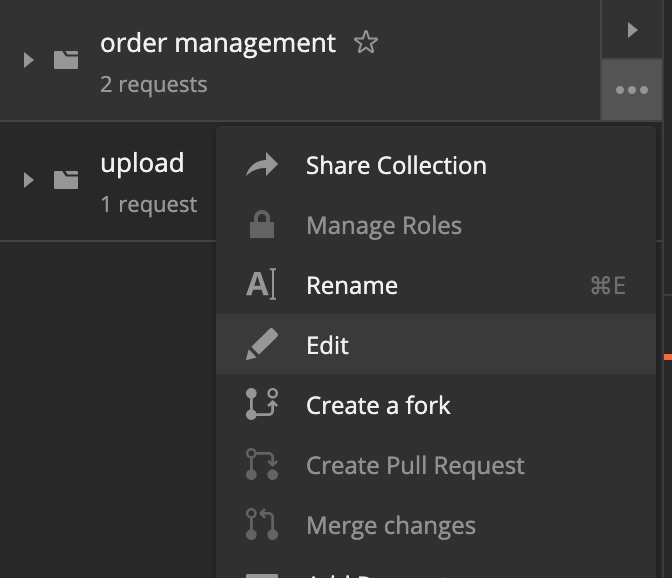Select the Edit menu entry
This screenshot has height=578, width=672.
pyautogui.click(x=328, y=346)
